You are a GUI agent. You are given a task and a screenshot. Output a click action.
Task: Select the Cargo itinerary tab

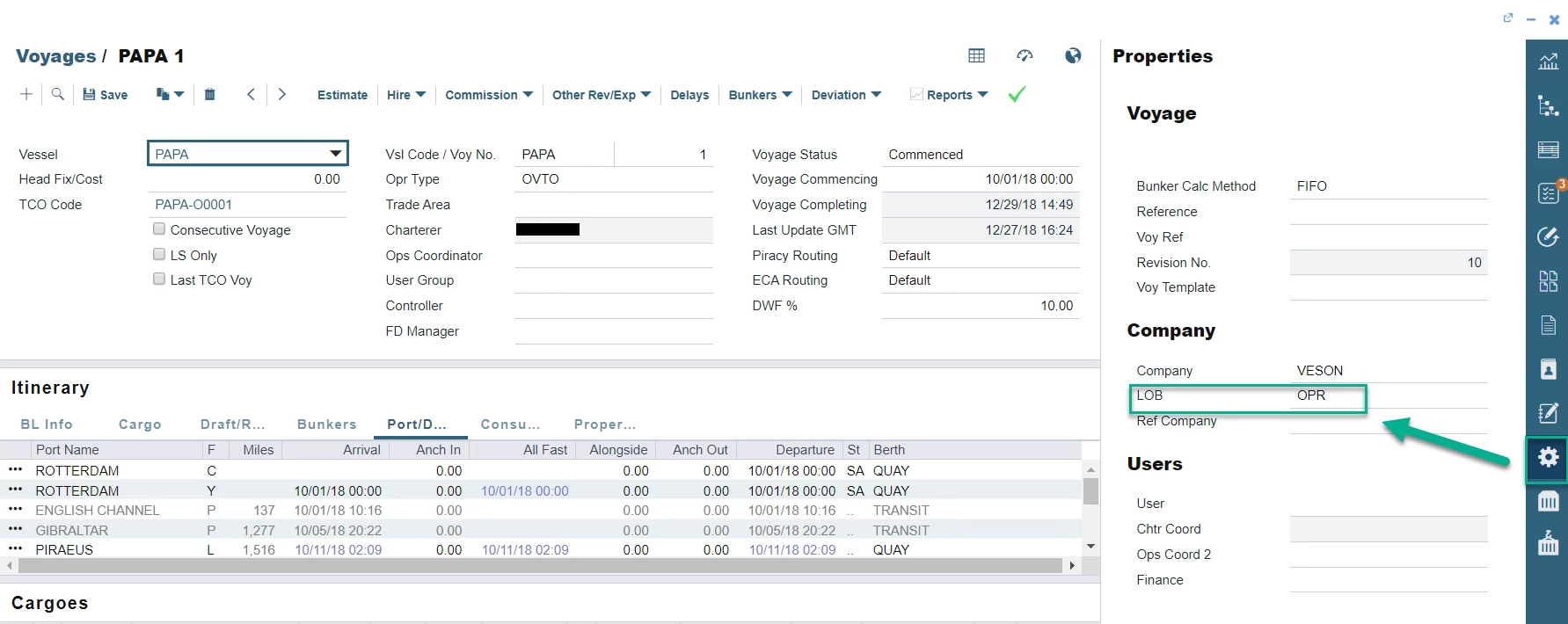[140, 424]
